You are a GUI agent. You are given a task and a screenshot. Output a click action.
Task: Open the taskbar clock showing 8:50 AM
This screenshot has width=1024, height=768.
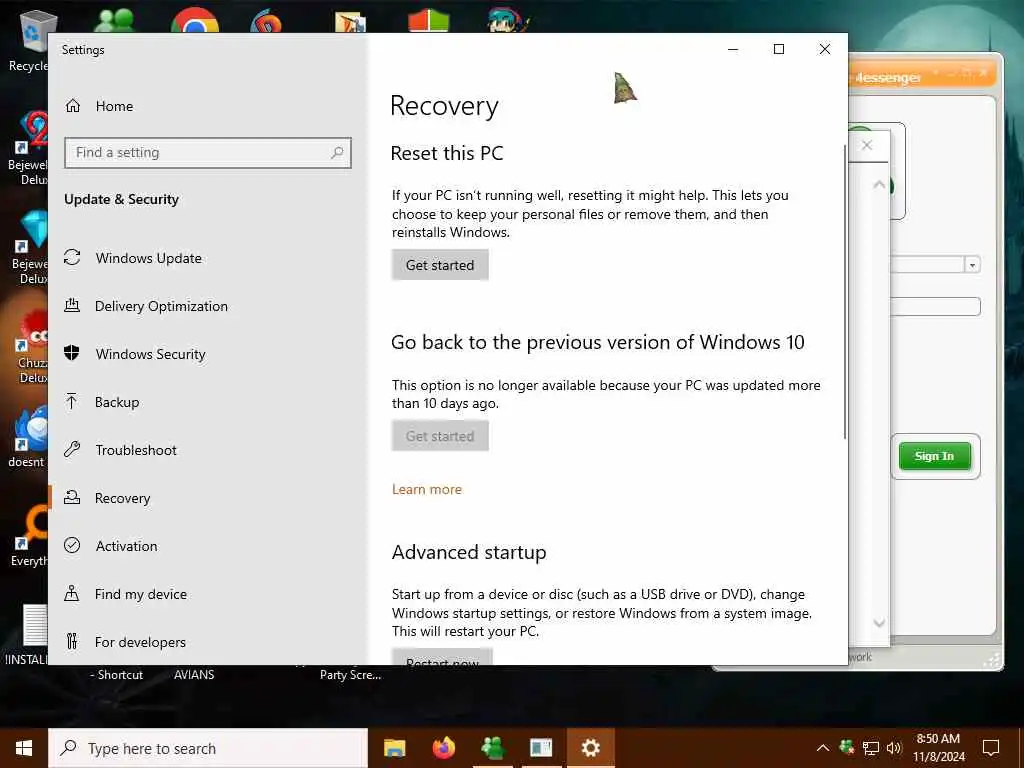[x=938, y=748]
